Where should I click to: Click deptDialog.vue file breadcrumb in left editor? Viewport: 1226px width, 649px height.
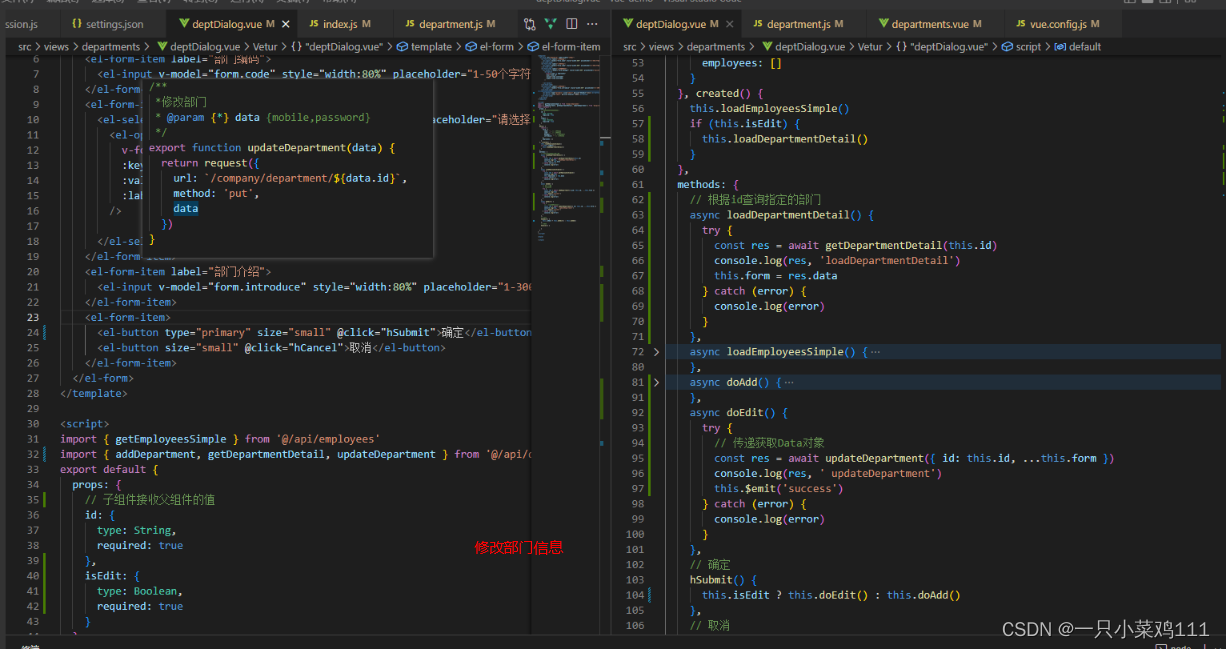click(198, 47)
